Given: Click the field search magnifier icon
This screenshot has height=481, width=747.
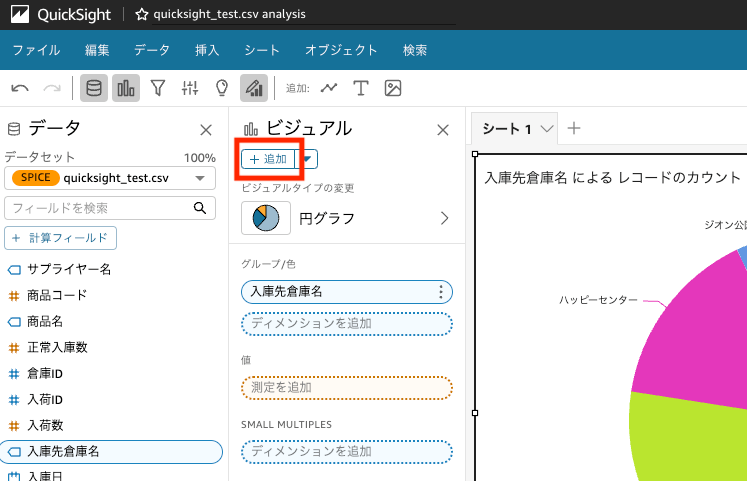Looking at the screenshot, I should tap(200, 208).
